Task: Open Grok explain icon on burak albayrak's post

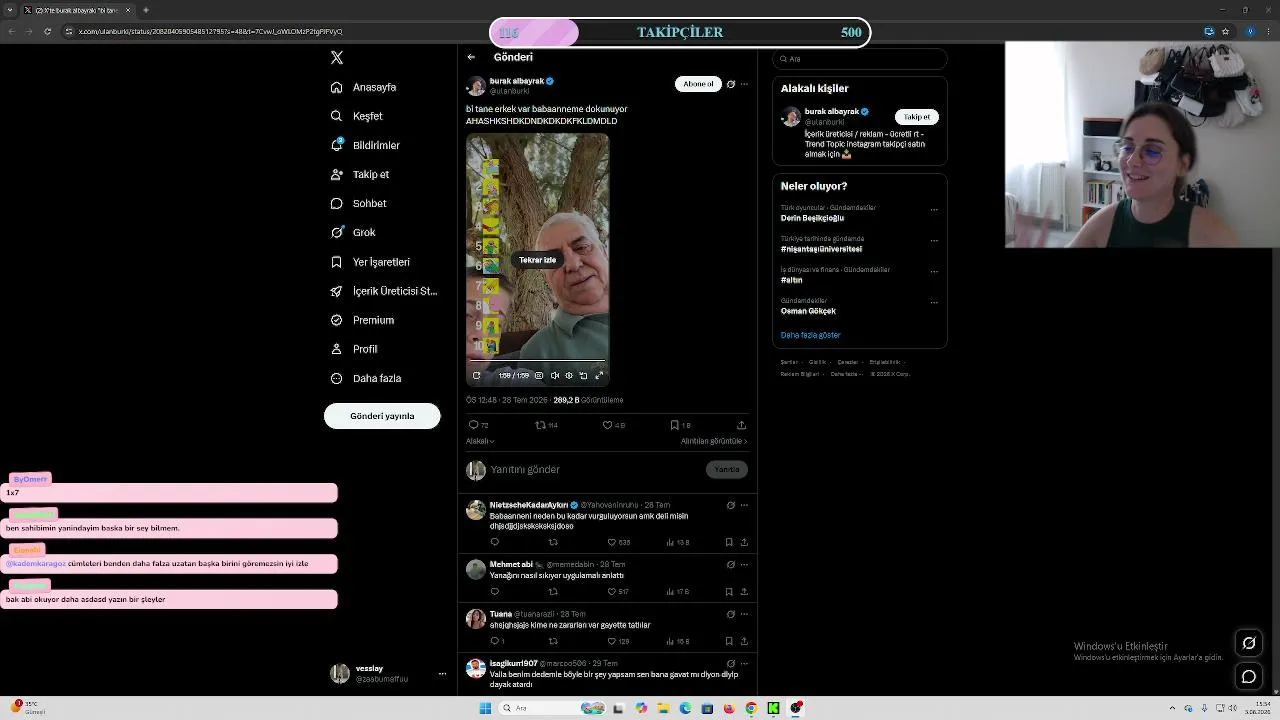Action: (731, 84)
